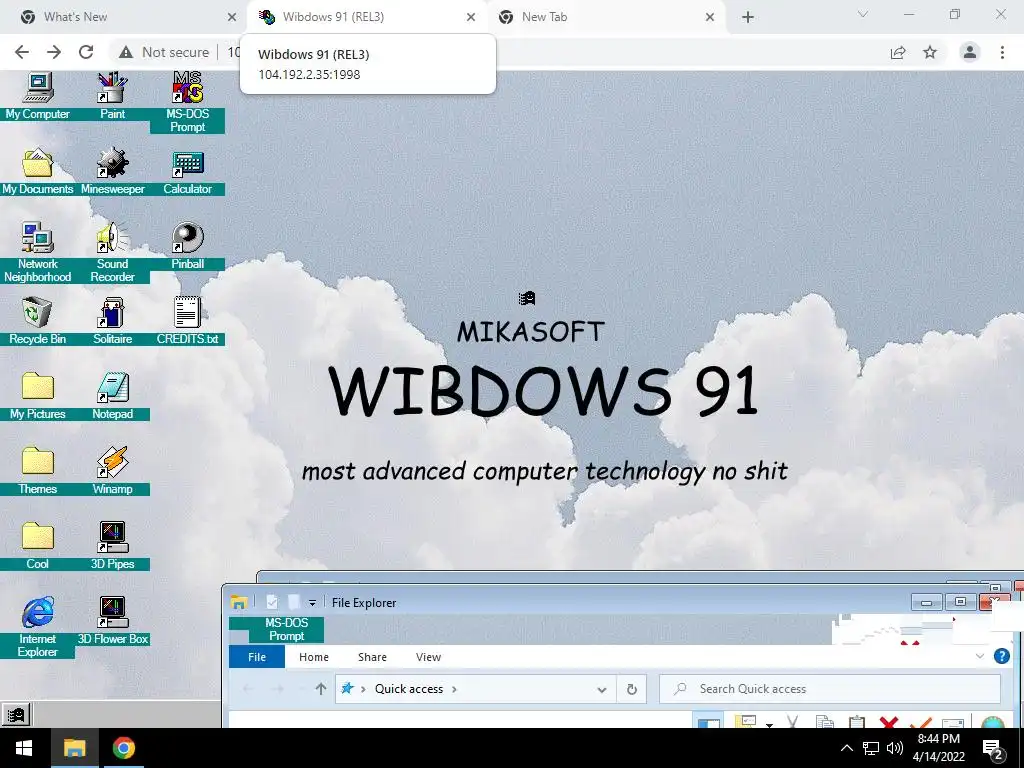Viewport: 1024px width, 768px height.
Task: Go up one level in File Explorer
Action: point(320,689)
